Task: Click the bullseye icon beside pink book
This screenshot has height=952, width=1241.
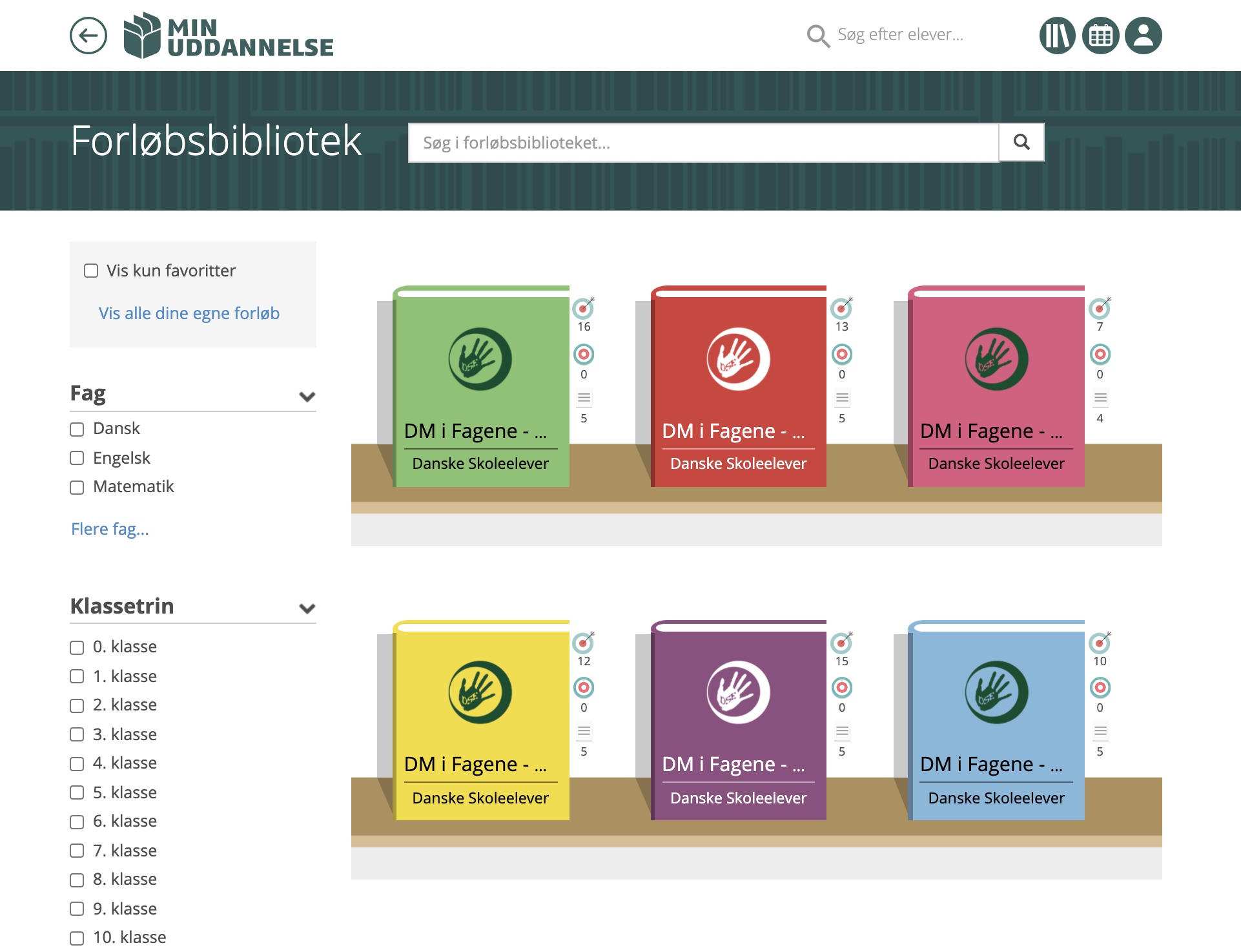Action: click(1100, 354)
